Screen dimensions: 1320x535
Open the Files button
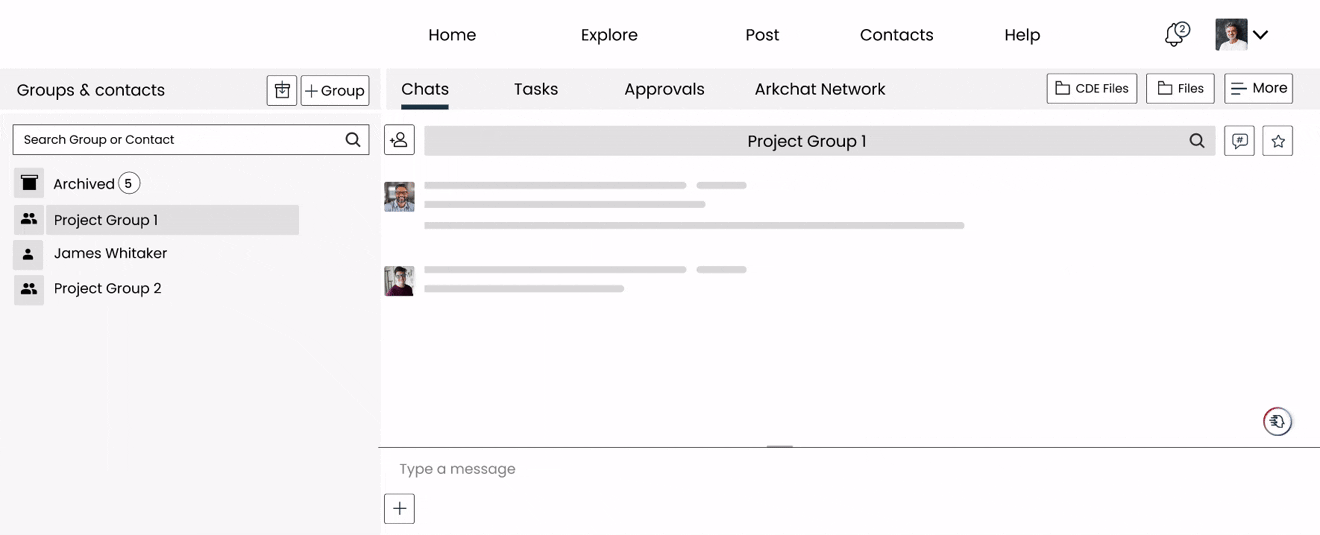coord(1180,88)
